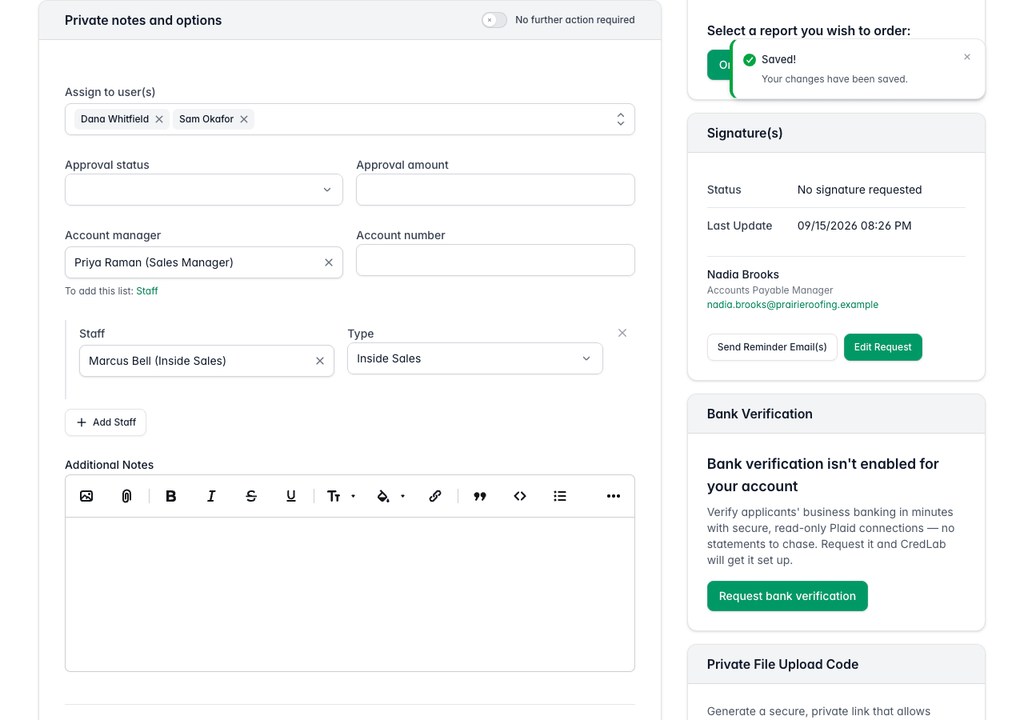1024x720 pixels.
Task: Expand the staff Type dropdown
Action: pyautogui.click(x=475, y=359)
